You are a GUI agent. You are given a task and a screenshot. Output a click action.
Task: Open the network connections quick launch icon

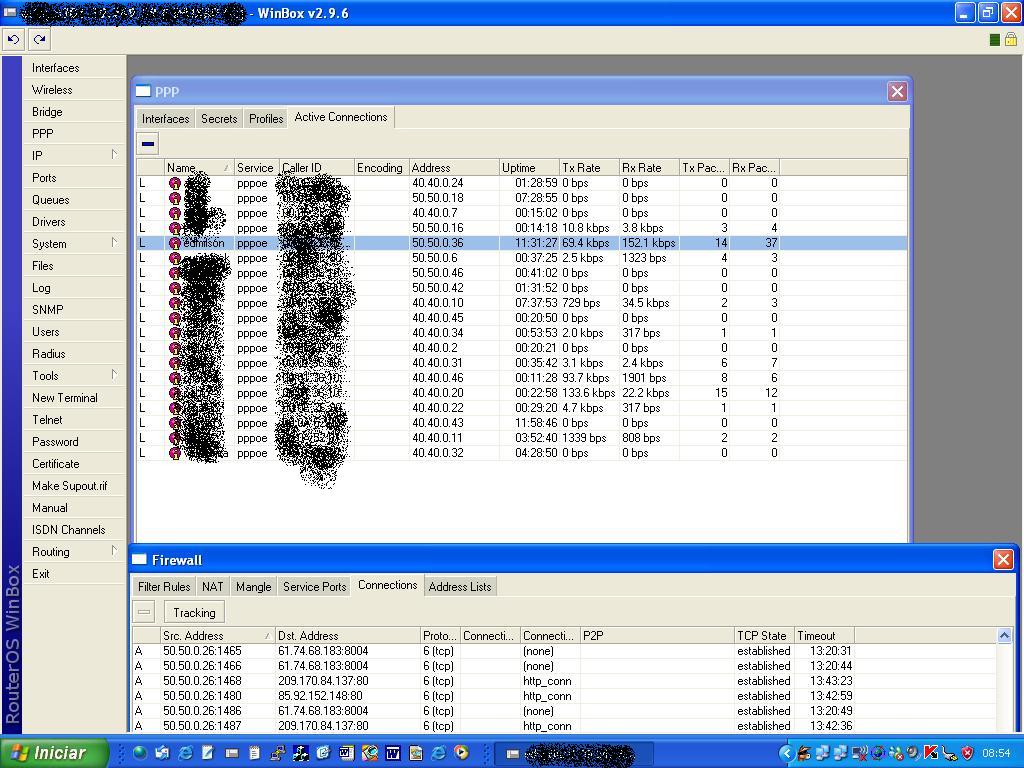[x=278, y=753]
